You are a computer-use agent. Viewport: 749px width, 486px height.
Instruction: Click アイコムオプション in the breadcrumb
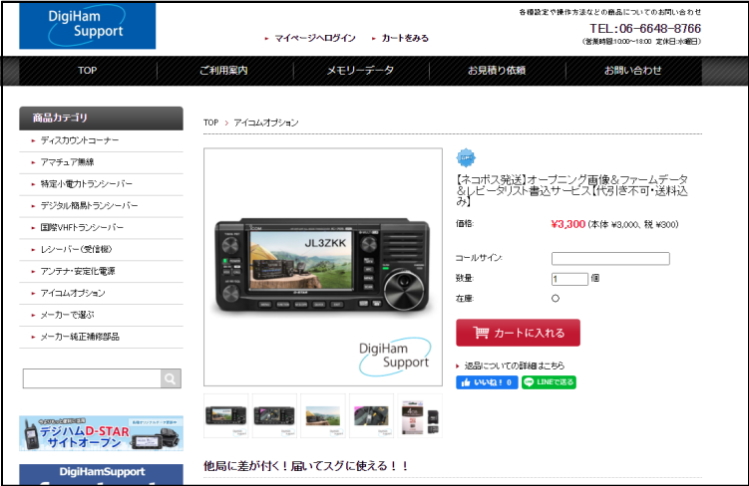point(266,123)
